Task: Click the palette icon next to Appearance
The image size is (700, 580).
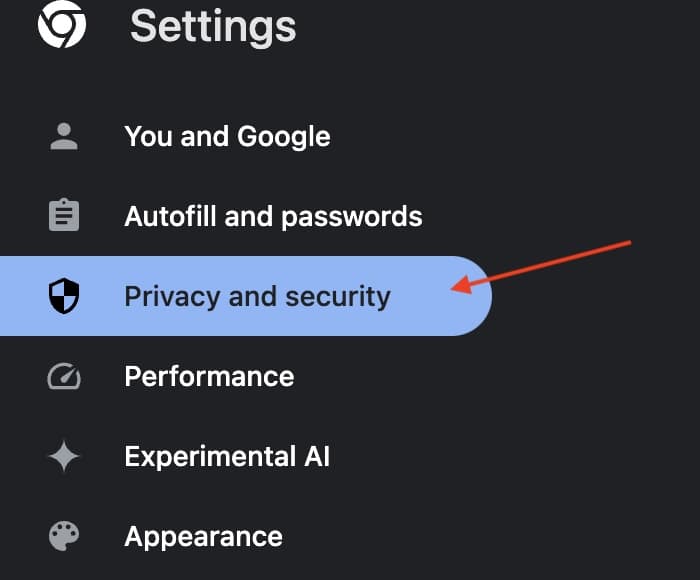Action: click(x=64, y=537)
